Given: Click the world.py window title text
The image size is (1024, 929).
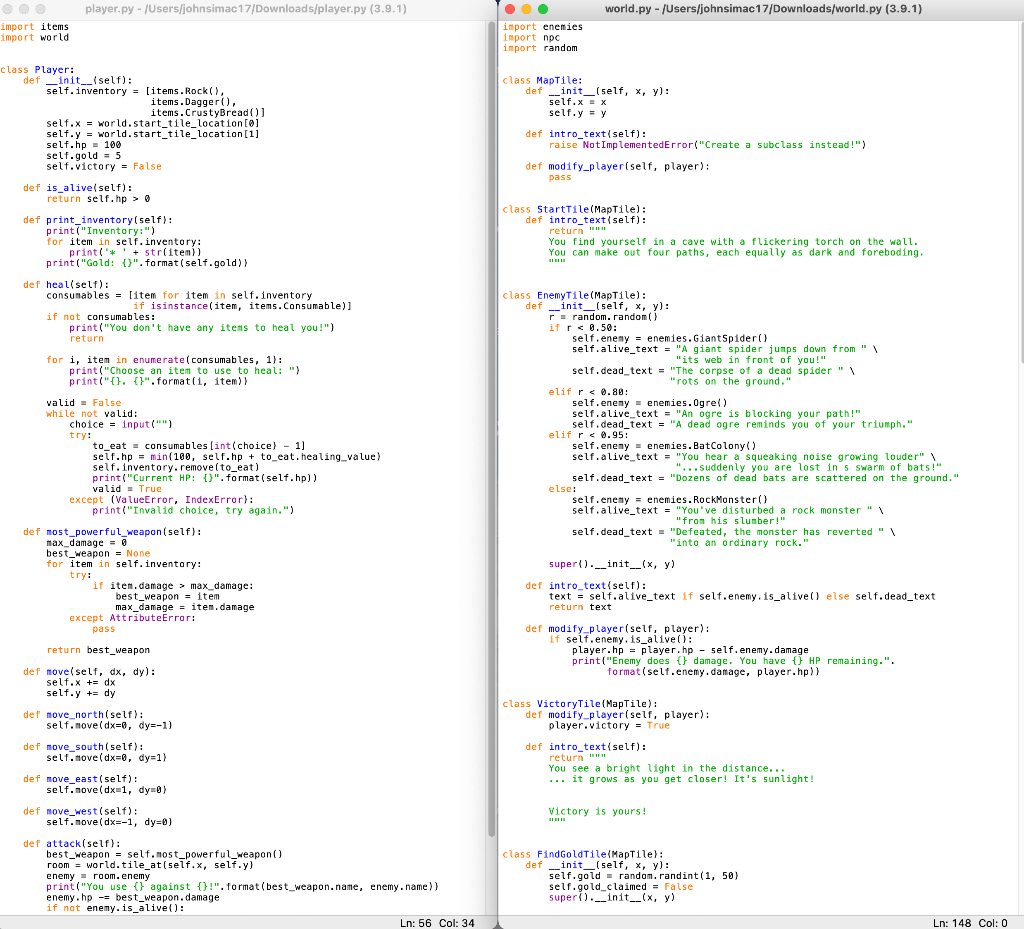Looking at the screenshot, I should pyautogui.click(x=763, y=9).
